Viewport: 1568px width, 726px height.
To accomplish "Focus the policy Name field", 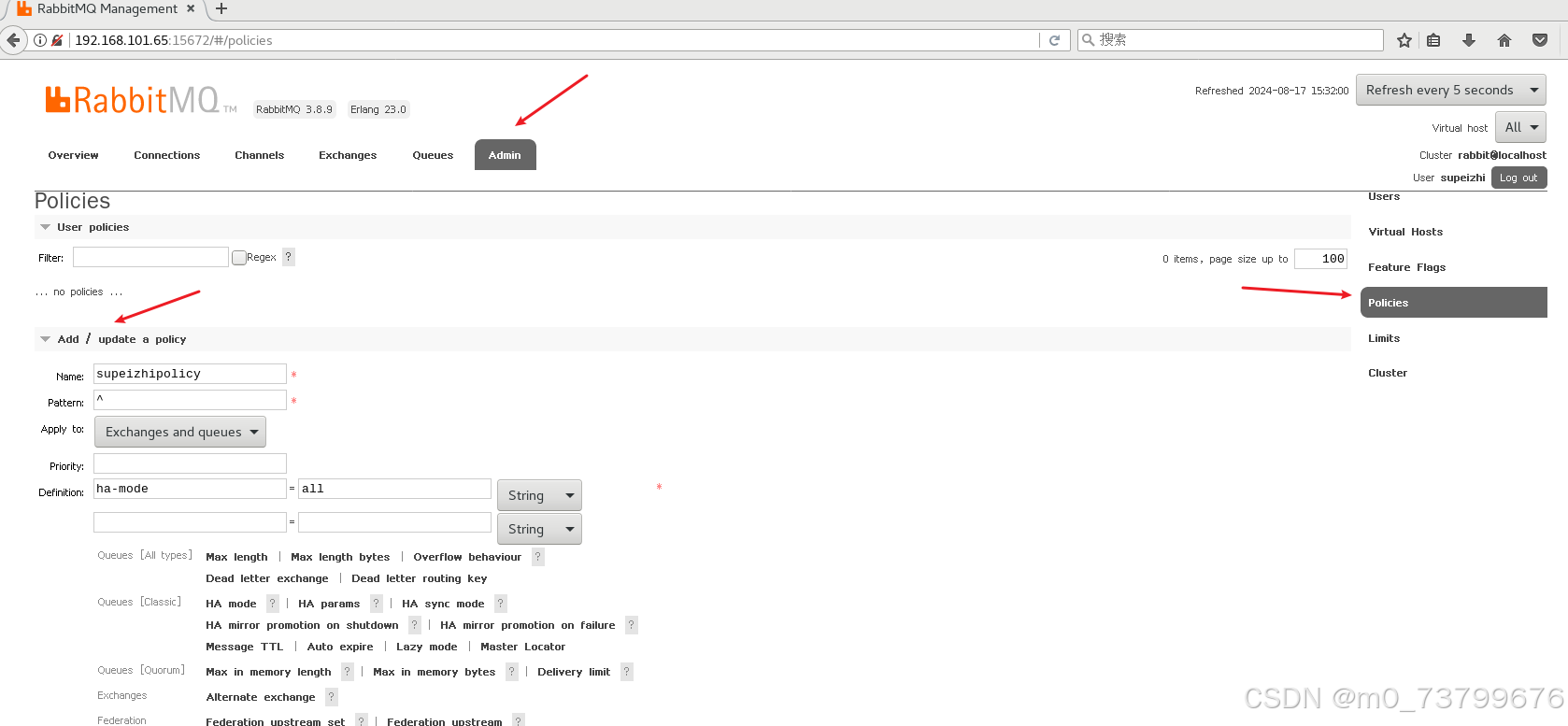I will click(x=190, y=374).
